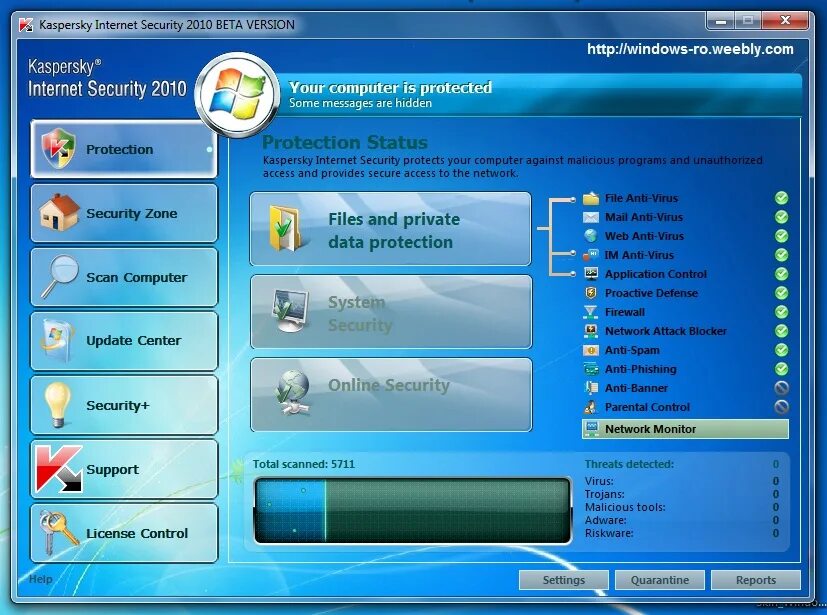The image size is (827, 615).
Task: Click the 'Malicious tools:' row
Action: 681,507
